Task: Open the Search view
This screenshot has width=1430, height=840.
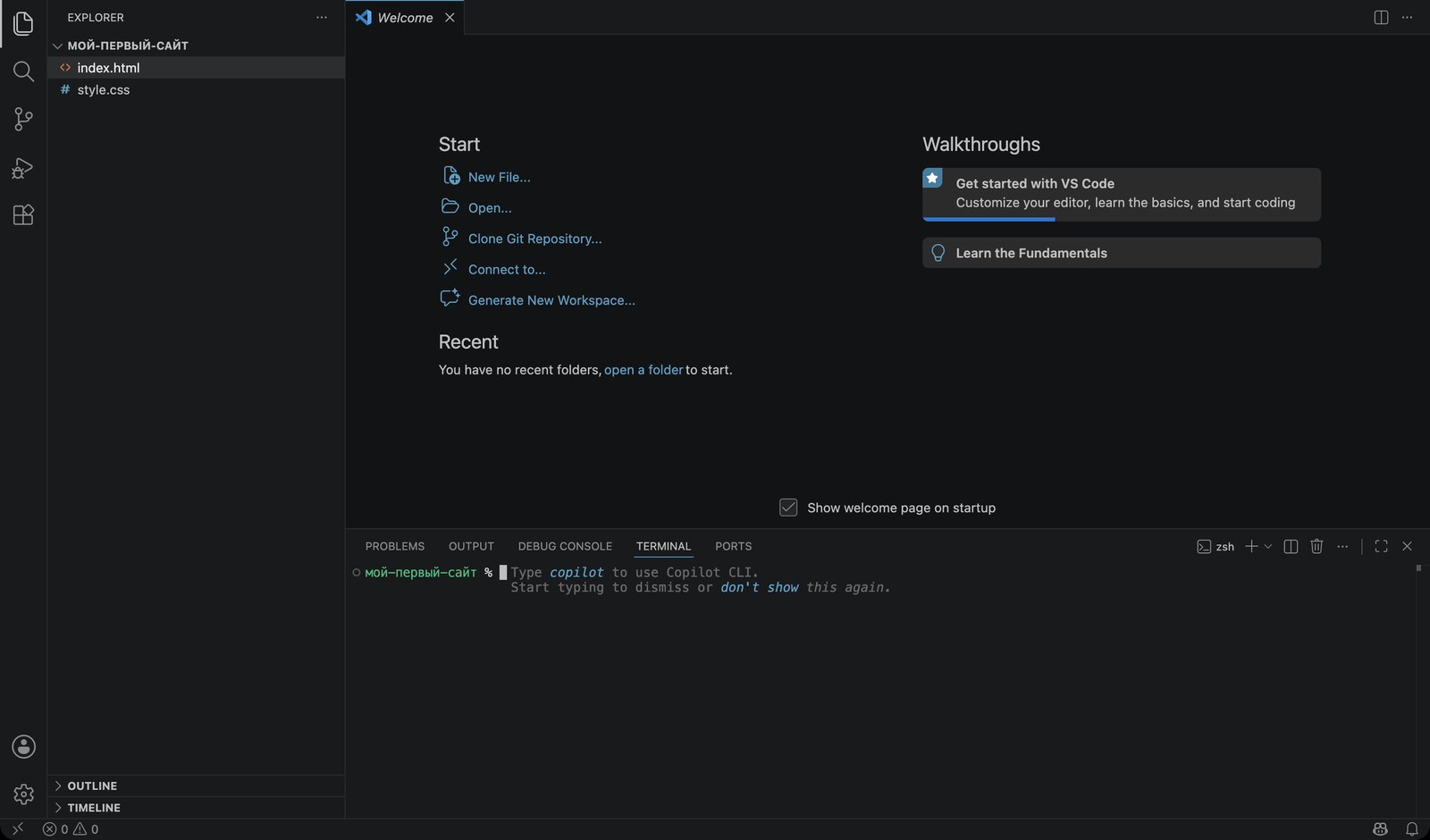Action: click(23, 71)
